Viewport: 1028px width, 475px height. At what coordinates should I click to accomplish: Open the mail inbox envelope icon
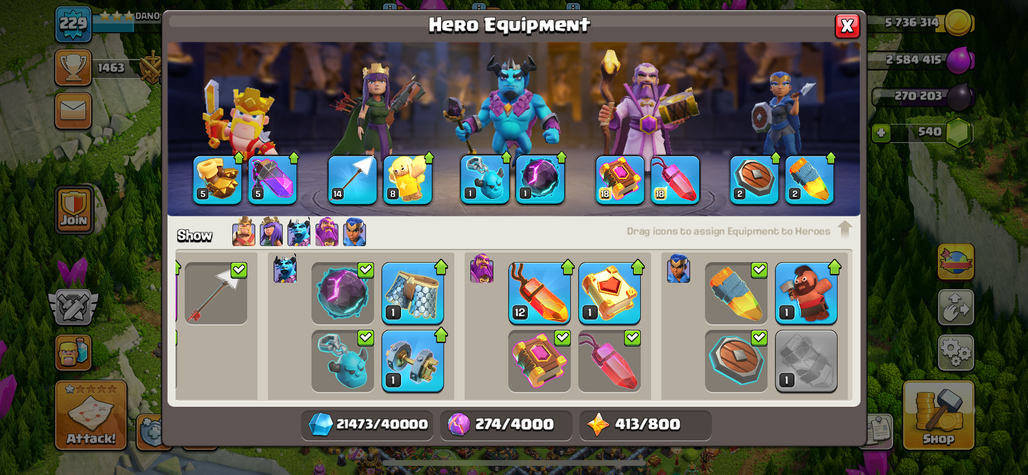tap(73, 111)
